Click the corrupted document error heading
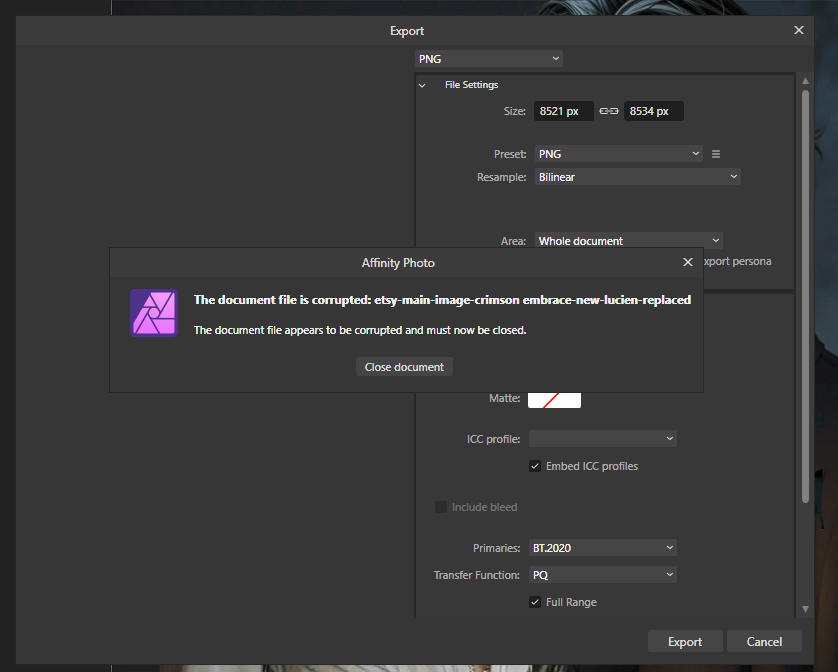 point(443,300)
